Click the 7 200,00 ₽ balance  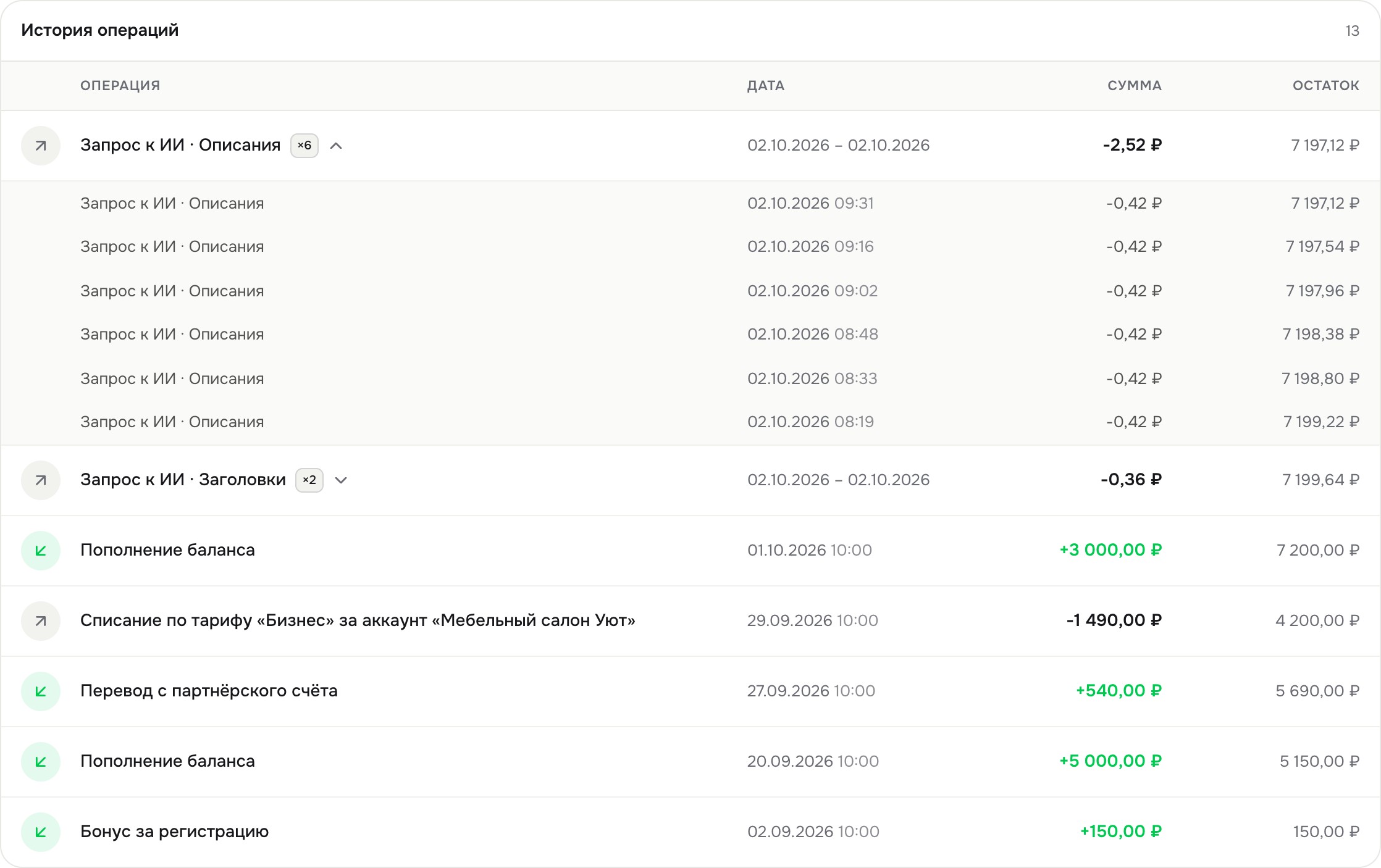1318,550
